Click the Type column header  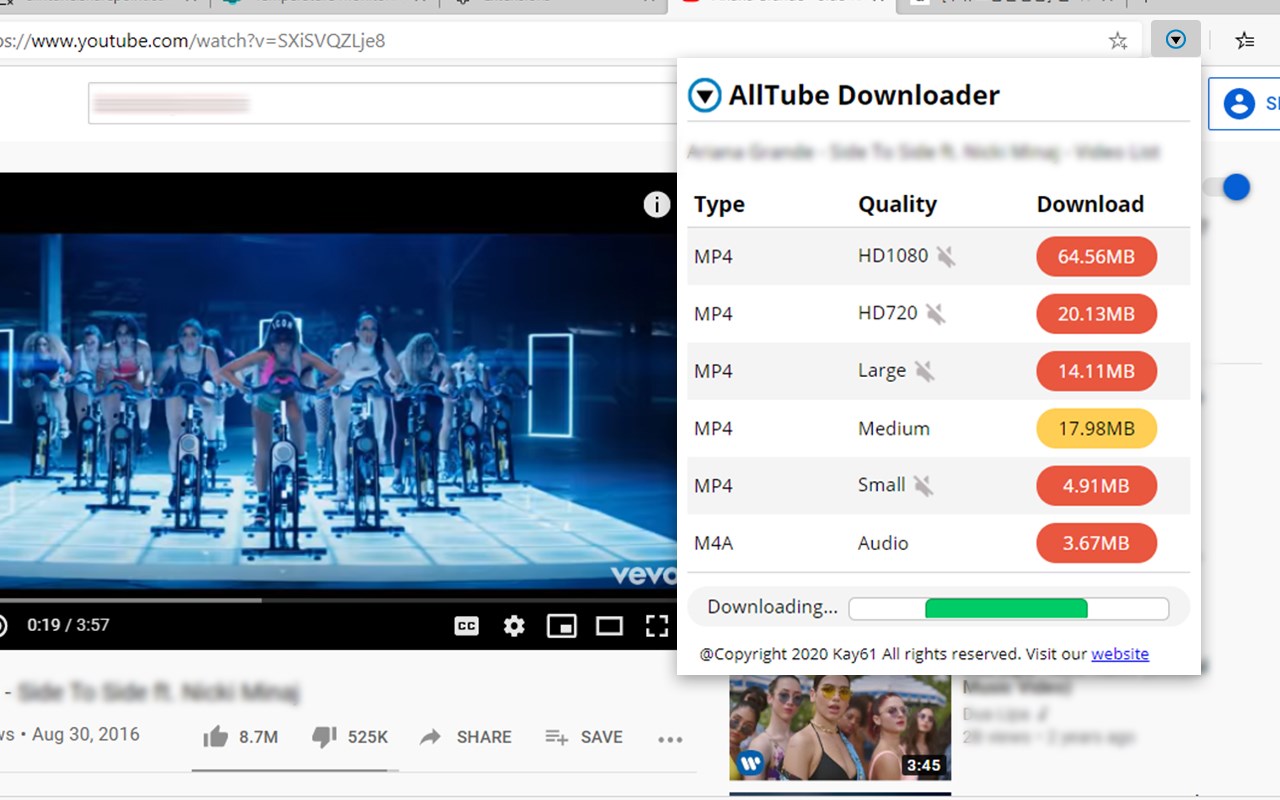pos(719,204)
